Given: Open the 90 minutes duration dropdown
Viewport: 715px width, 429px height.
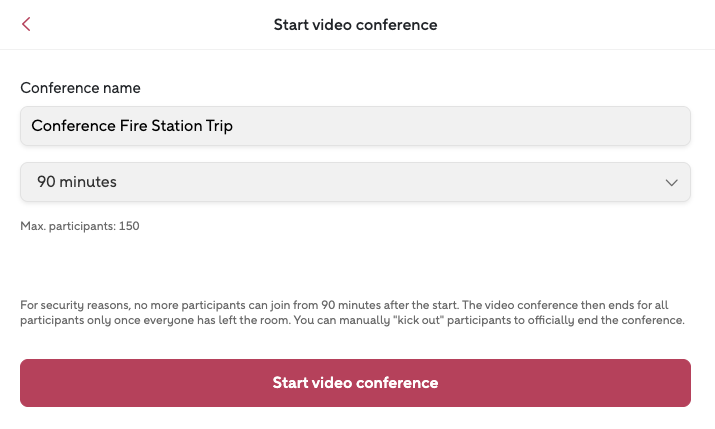Looking at the screenshot, I should (x=355, y=183).
